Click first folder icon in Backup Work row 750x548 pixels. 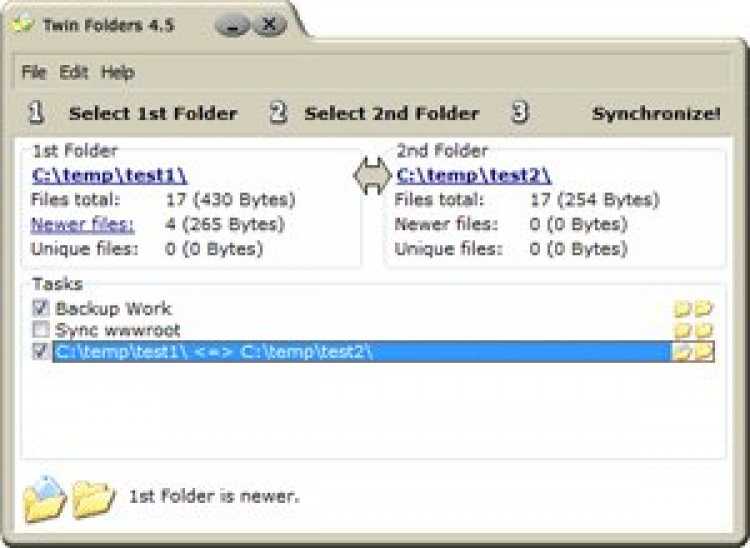[x=683, y=309]
